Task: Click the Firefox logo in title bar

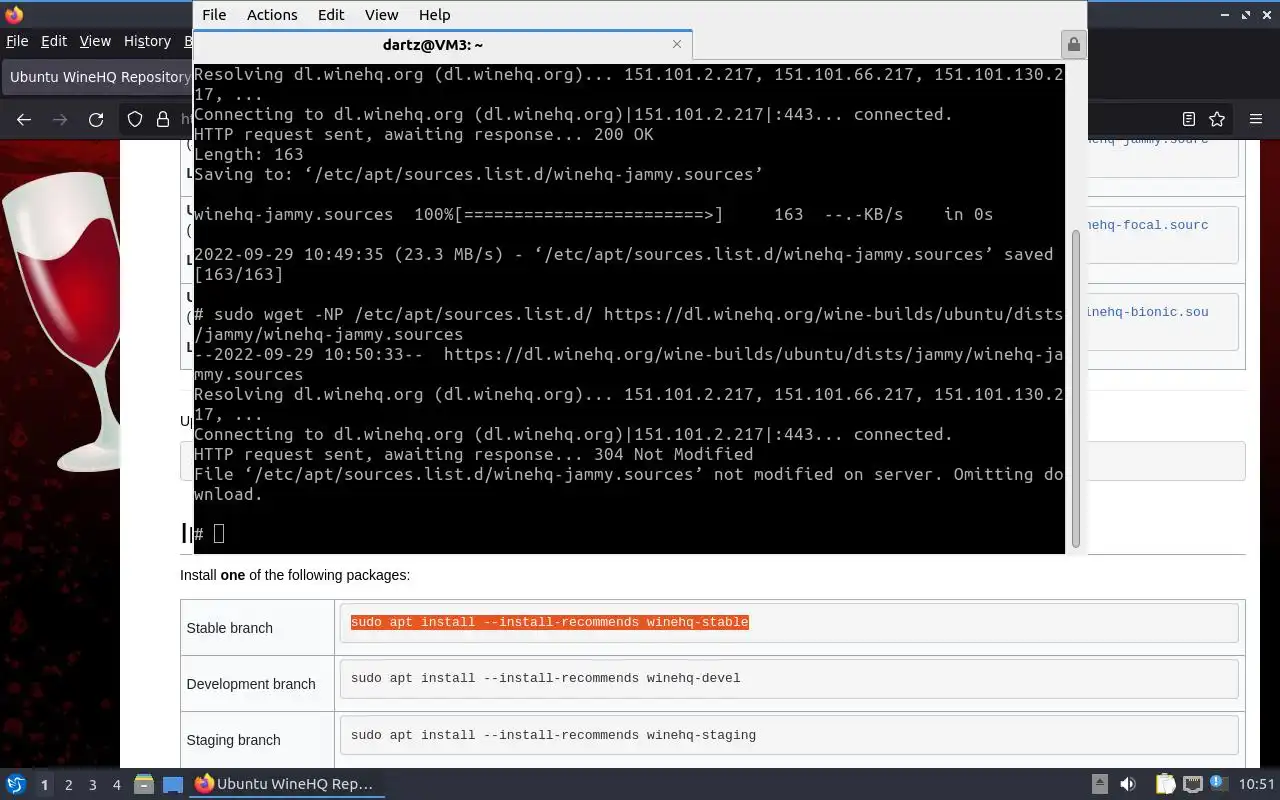Action: [14, 15]
